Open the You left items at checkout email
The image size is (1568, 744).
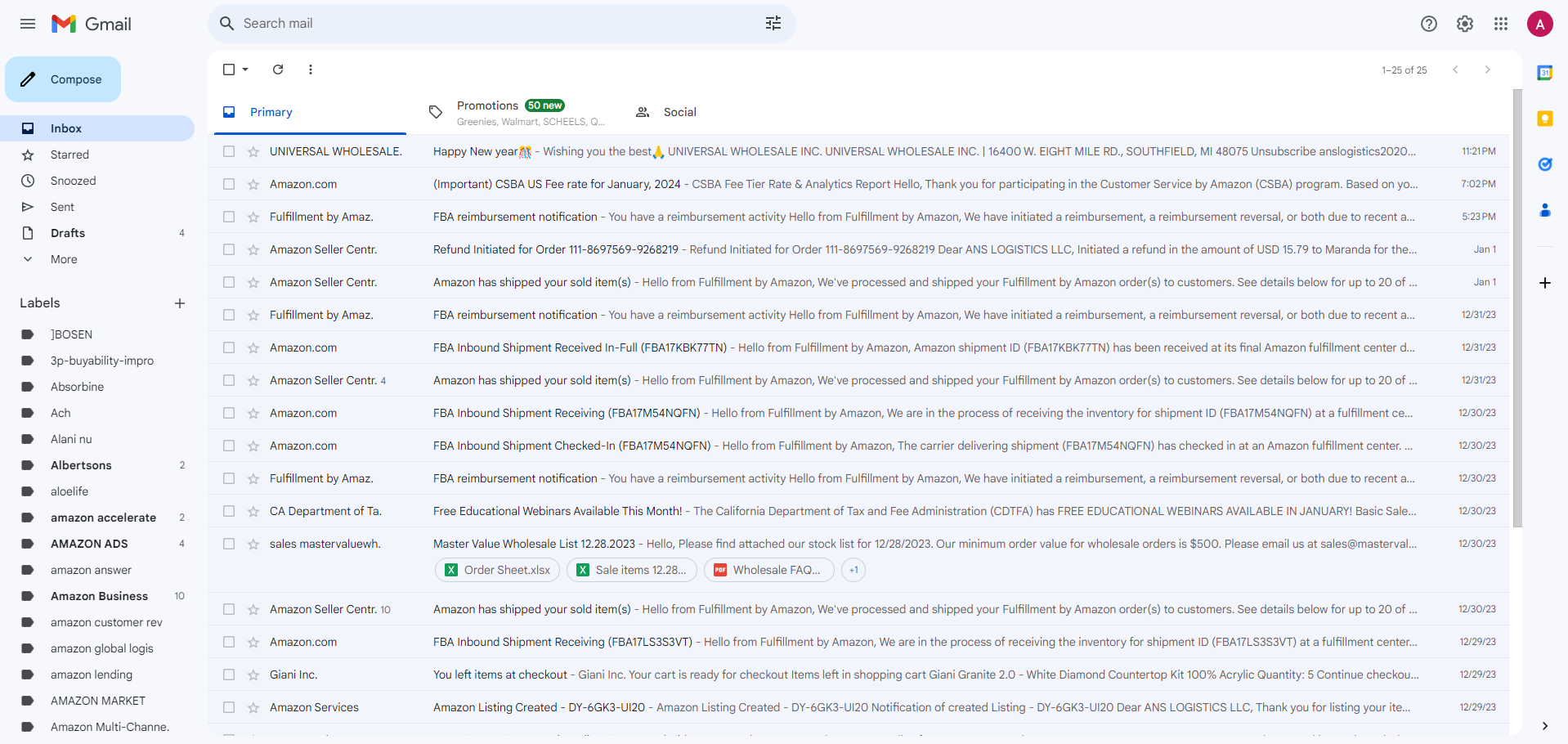pyautogui.click(x=858, y=675)
